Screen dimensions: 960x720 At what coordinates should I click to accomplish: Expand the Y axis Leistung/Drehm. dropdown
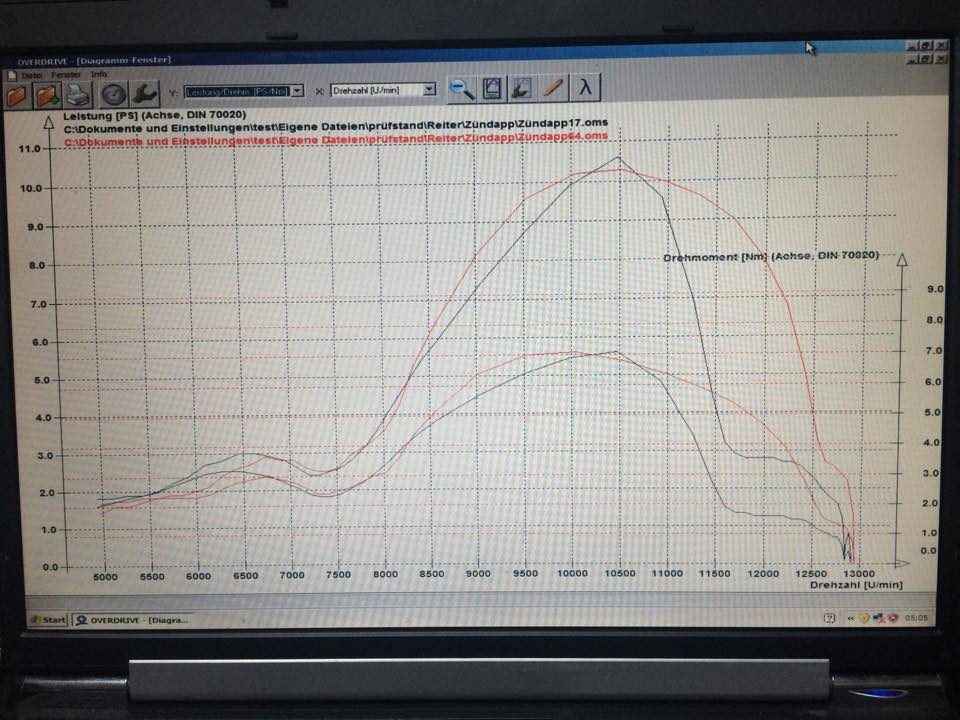(297, 91)
